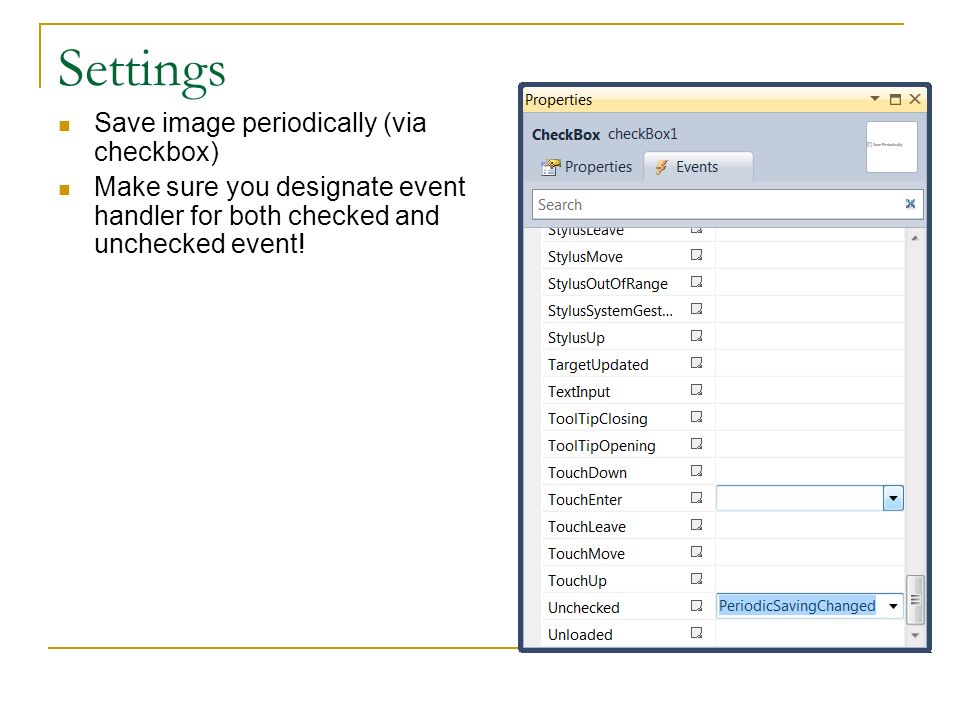Screen dimensions: 960x720
Task: Open the Properties window options dropdown arrow
Action: (x=875, y=99)
